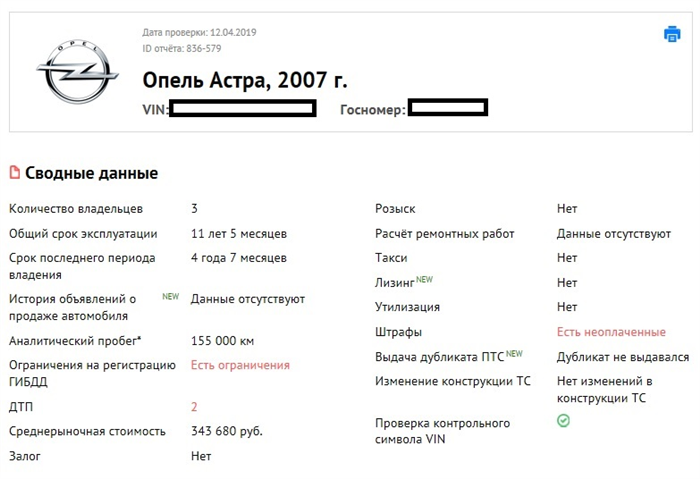Click the red ДТП count number 2
Viewport: 700px width, 479px height.
pyautogui.click(x=194, y=407)
